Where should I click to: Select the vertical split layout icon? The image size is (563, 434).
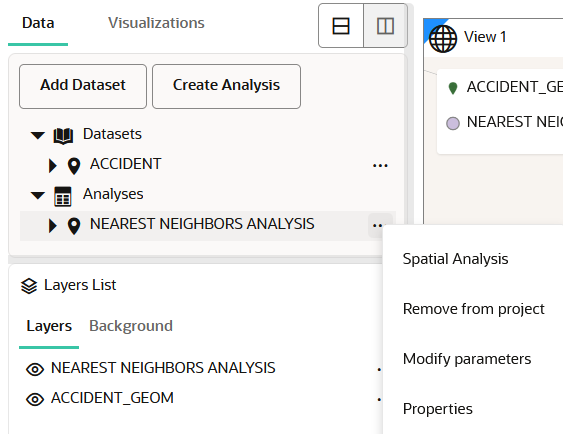point(386,26)
